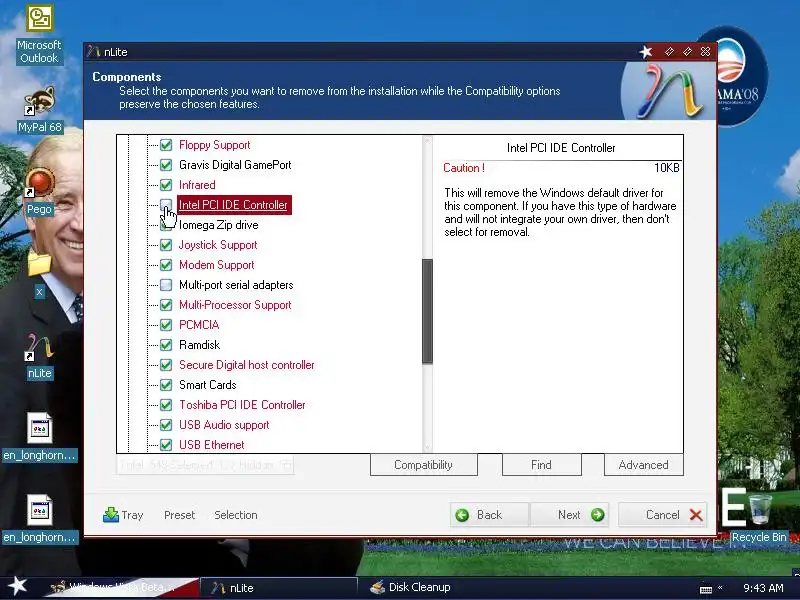The width and height of the screenshot is (800, 600).
Task: Open the Microsoft Outlook desktop icon
Action: click(x=39, y=34)
